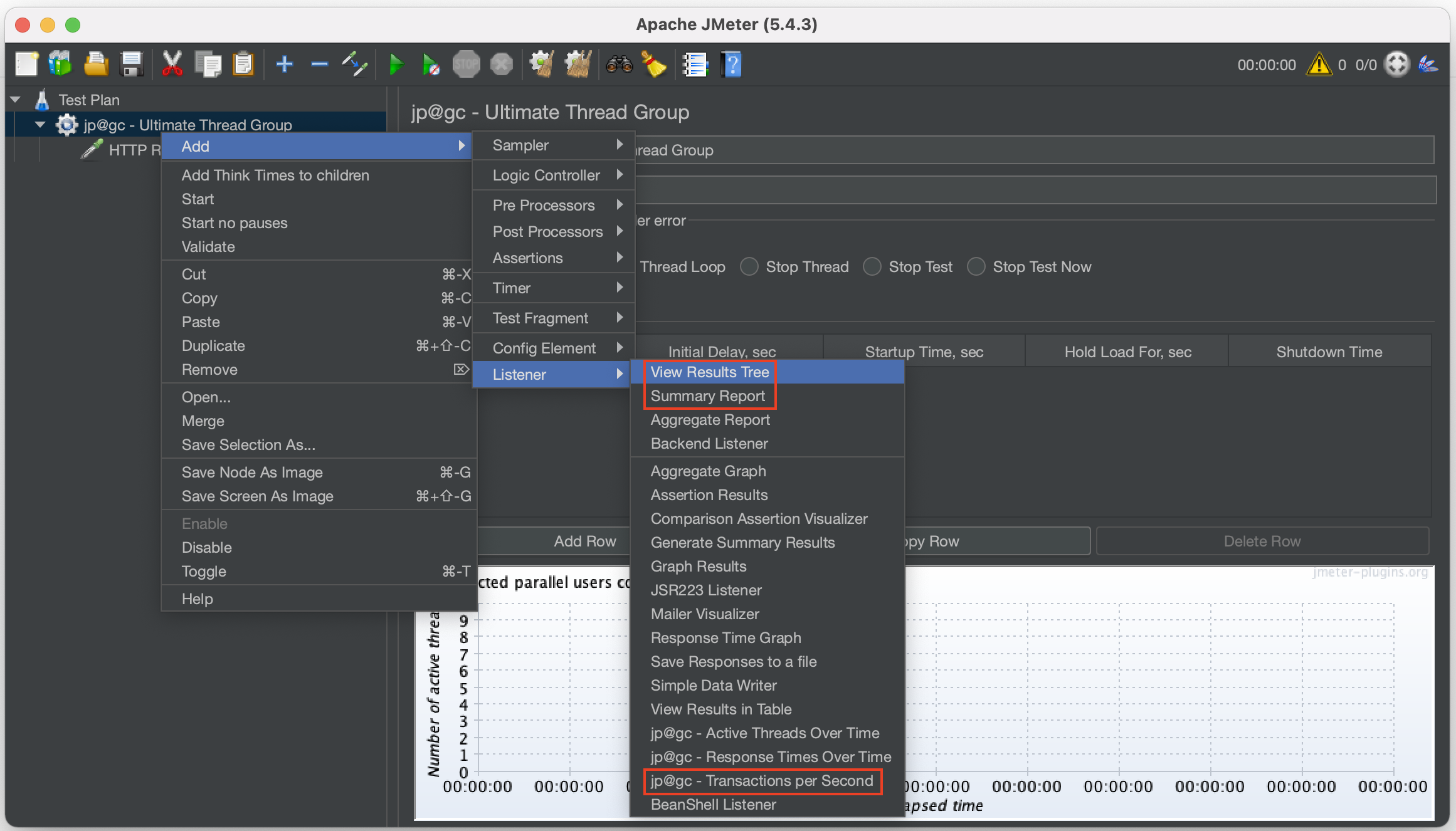Screen dimensions: 1456x831
Task: Click the Open file folder icon
Action: pos(96,64)
